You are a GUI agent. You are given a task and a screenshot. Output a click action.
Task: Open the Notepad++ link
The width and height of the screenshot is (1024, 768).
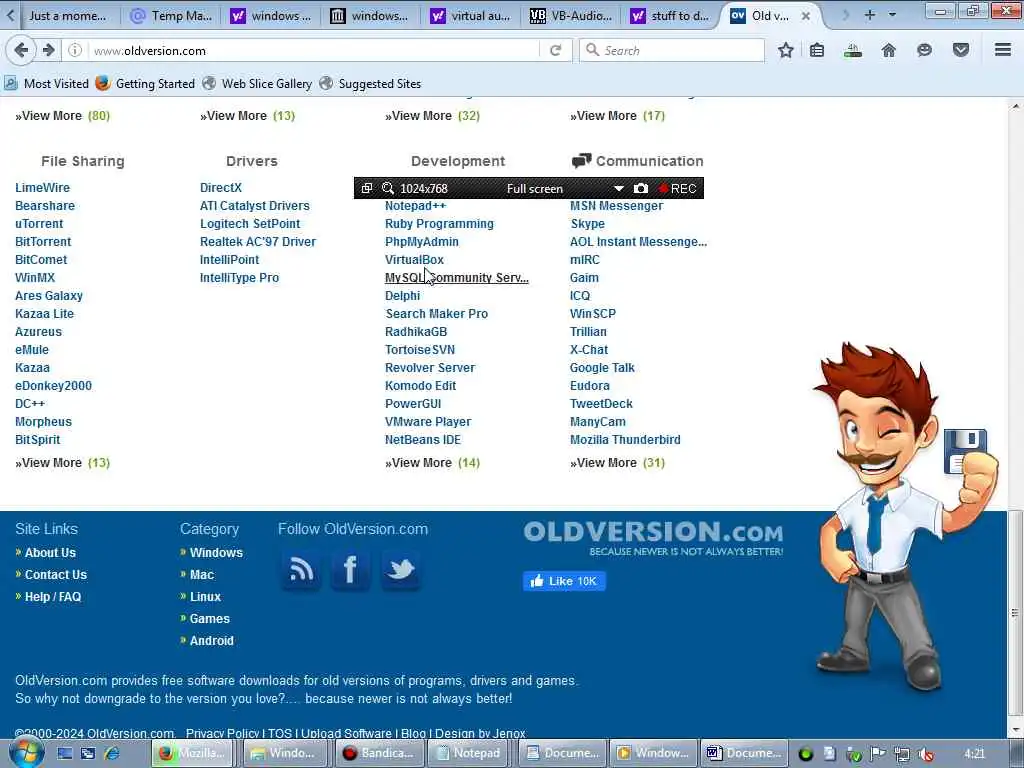click(415, 206)
